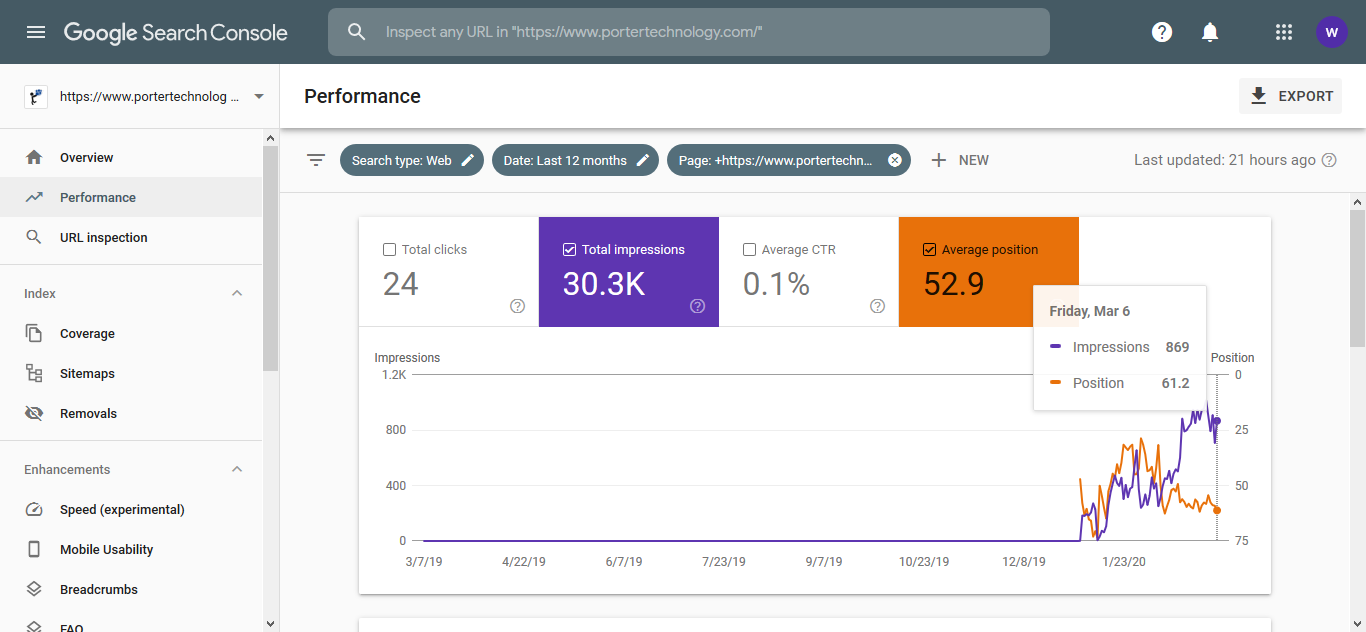Open the hamburger main menu
This screenshot has height=632, width=1366.
[36, 32]
